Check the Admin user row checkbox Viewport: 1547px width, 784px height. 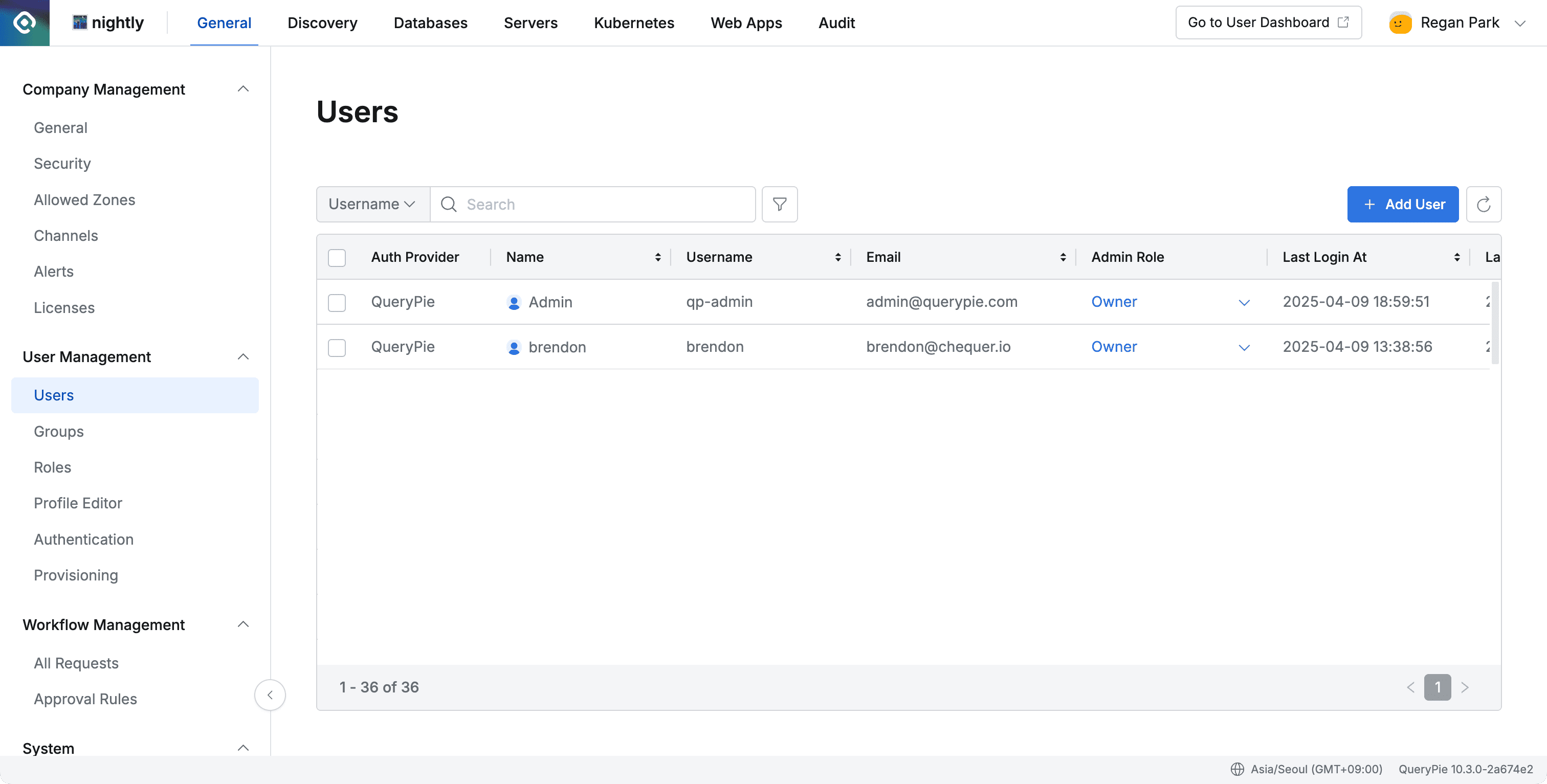337,303
